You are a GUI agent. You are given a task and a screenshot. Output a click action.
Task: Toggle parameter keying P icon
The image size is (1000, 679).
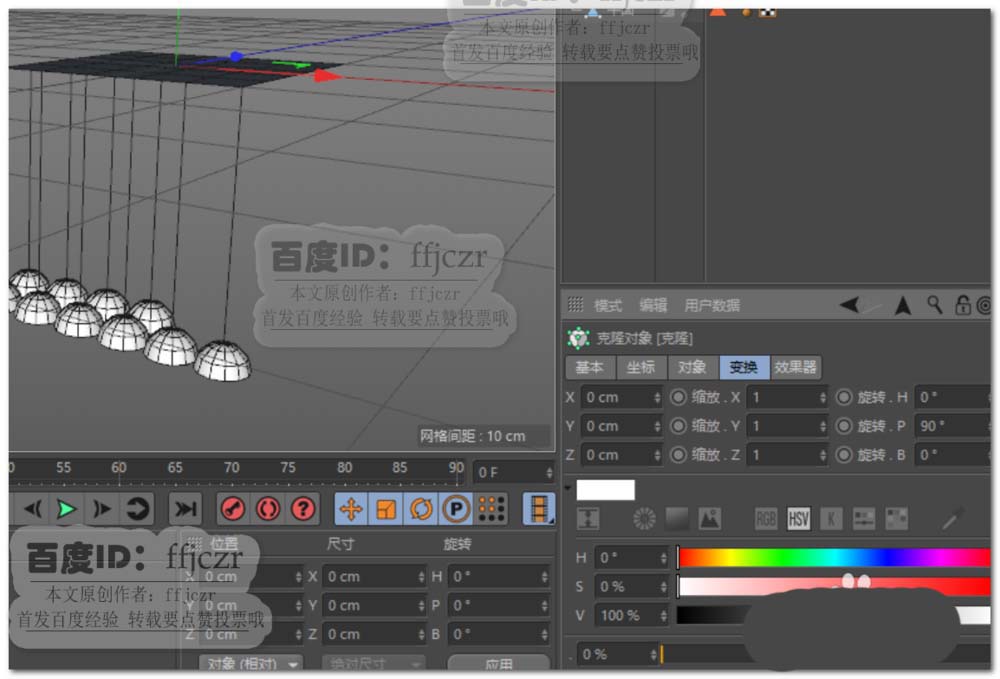pos(456,509)
